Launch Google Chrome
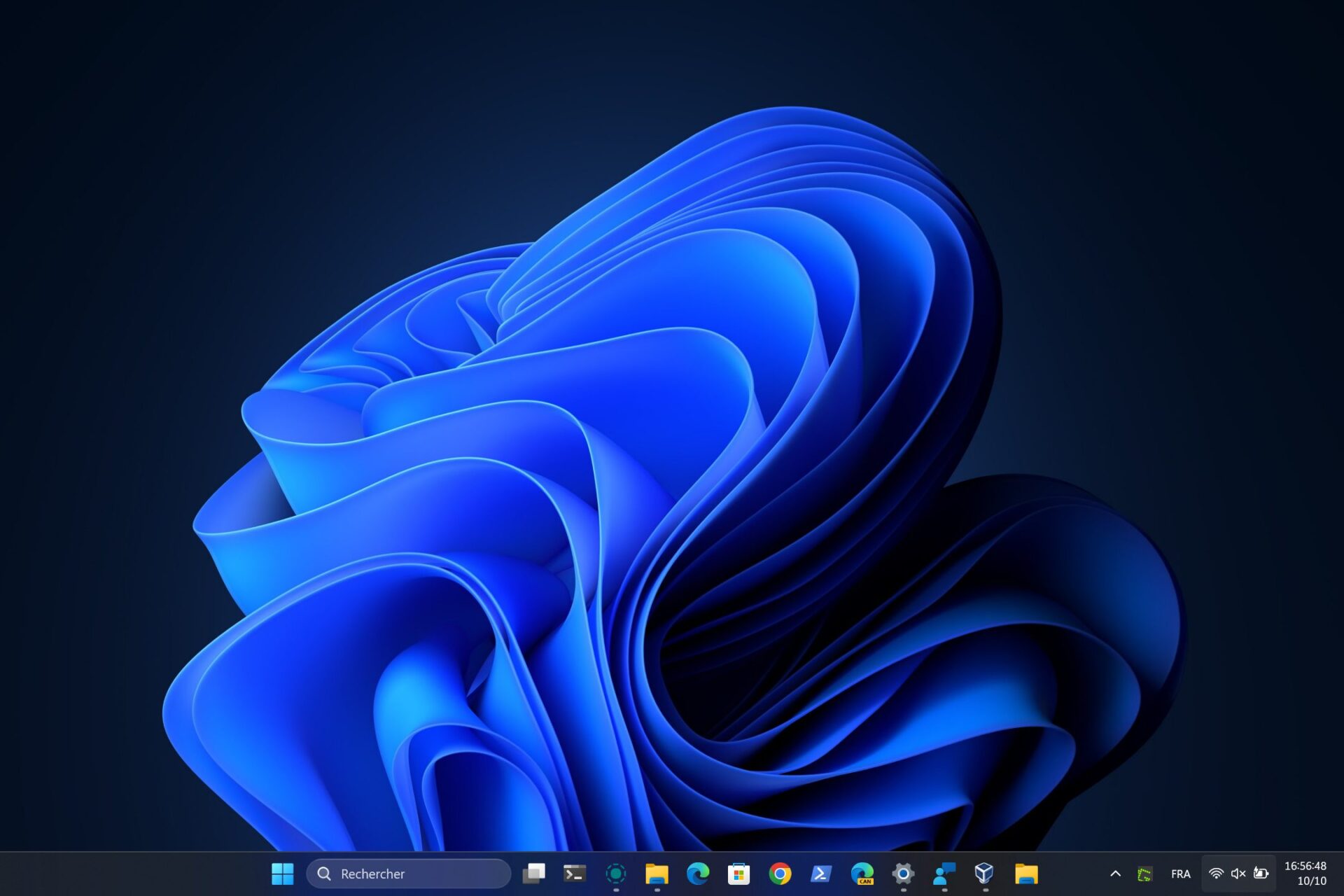Screen dimensions: 1344x896 (780, 874)
